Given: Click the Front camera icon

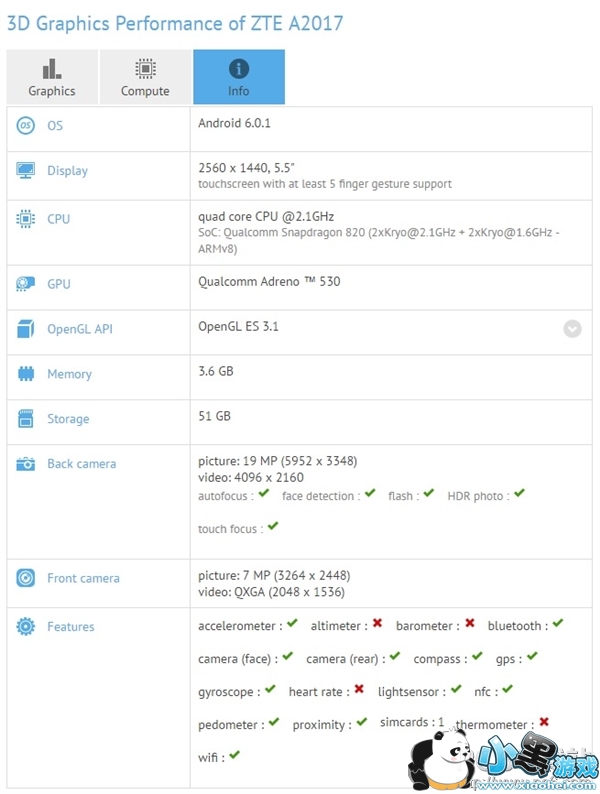Looking at the screenshot, I should 26,578.
